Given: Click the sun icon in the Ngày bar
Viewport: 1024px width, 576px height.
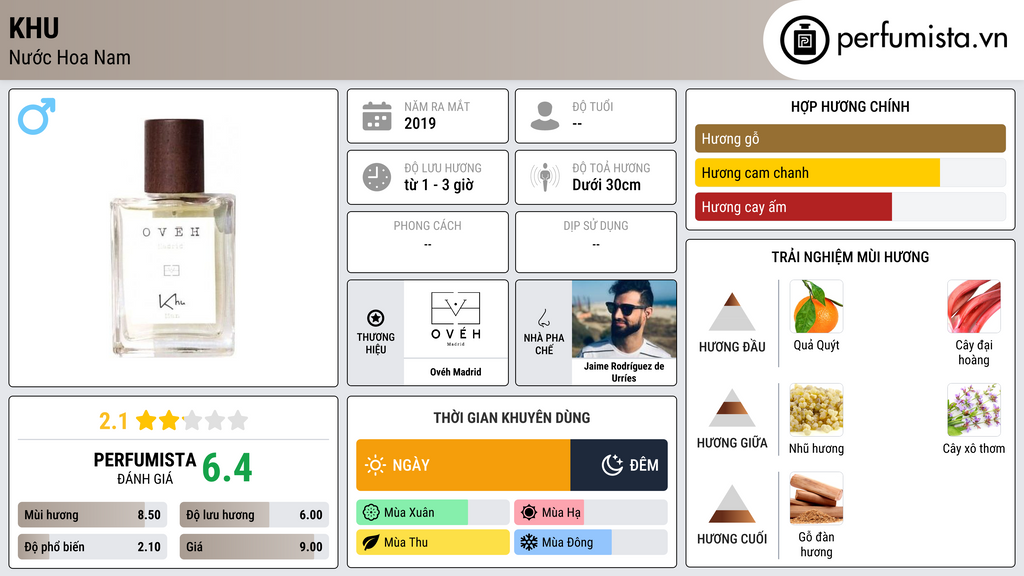Looking at the screenshot, I should tap(375, 465).
